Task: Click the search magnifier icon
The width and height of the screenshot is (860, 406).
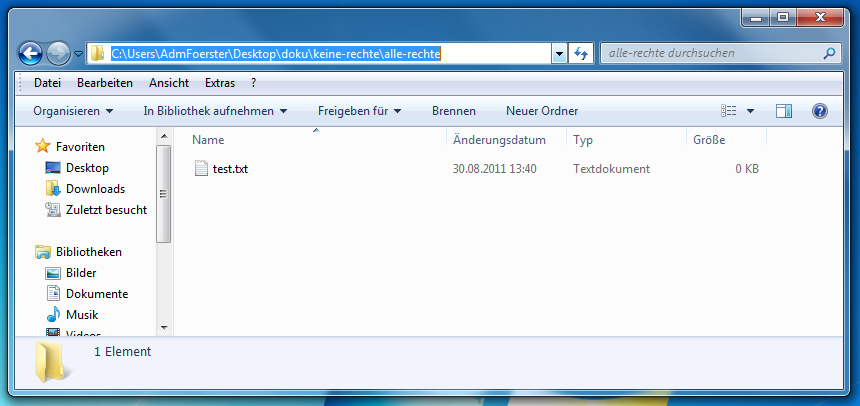Action: (x=829, y=53)
